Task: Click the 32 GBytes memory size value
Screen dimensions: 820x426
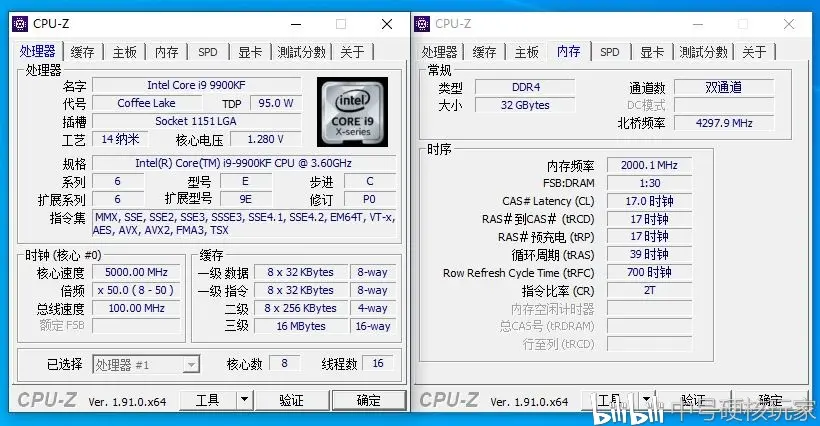Action: click(x=525, y=105)
